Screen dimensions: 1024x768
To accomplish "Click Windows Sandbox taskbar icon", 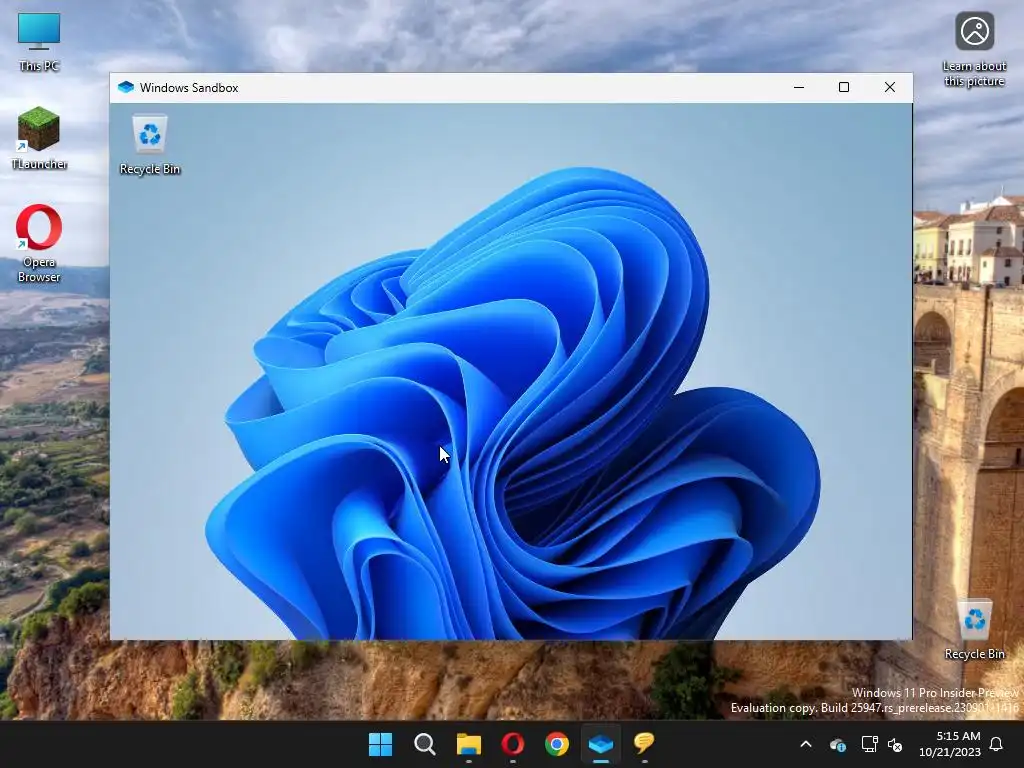I will (600, 744).
